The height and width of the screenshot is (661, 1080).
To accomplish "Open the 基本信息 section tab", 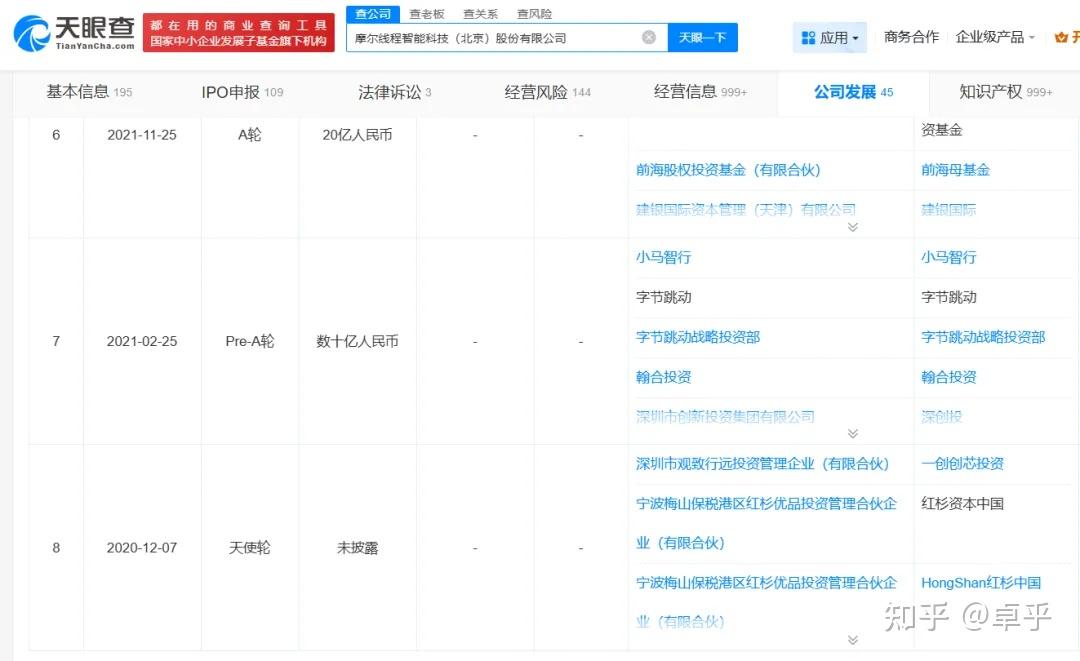I will [x=80, y=91].
